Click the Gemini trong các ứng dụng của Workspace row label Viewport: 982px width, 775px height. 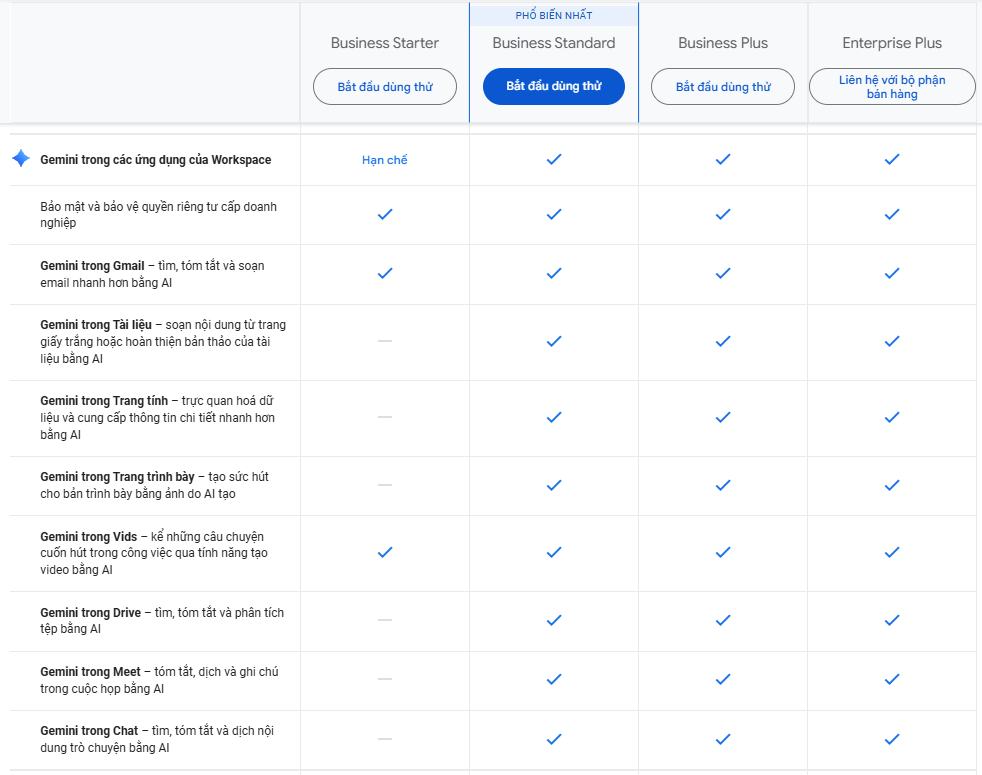tap(146, 157)
